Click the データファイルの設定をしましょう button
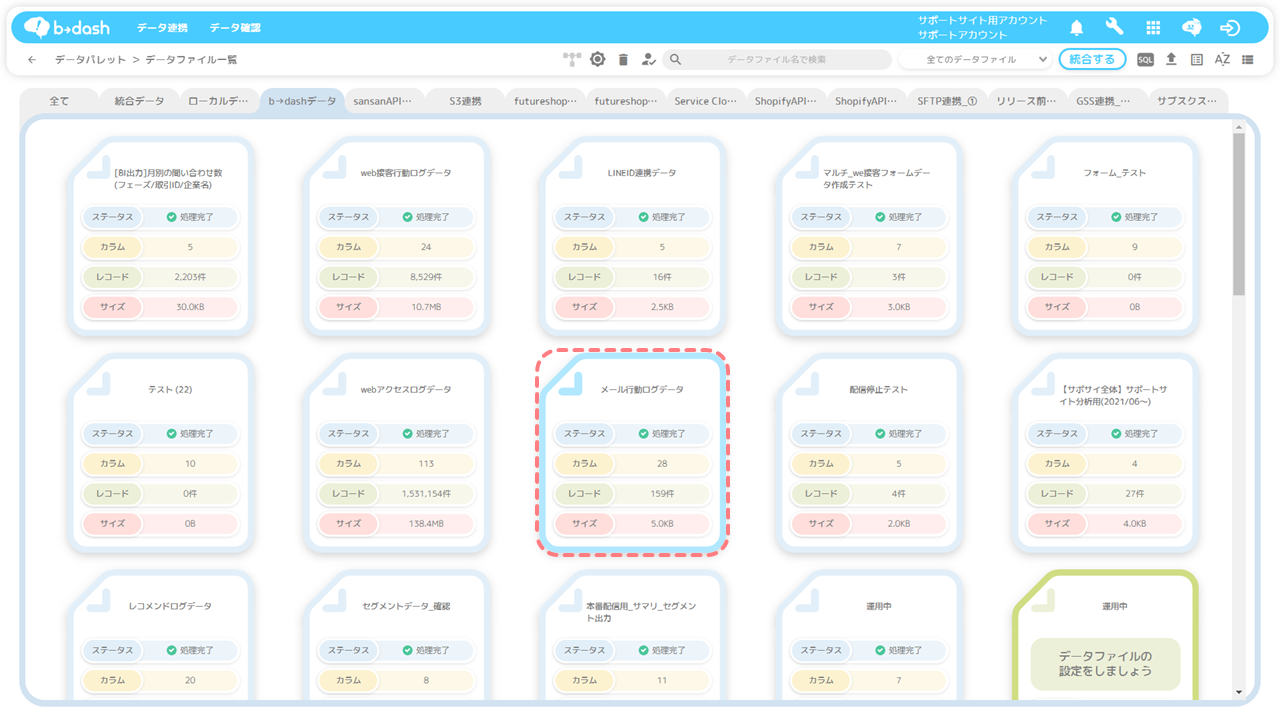This screenshot has width=1280, height=720. click(x=1106, y=664)
